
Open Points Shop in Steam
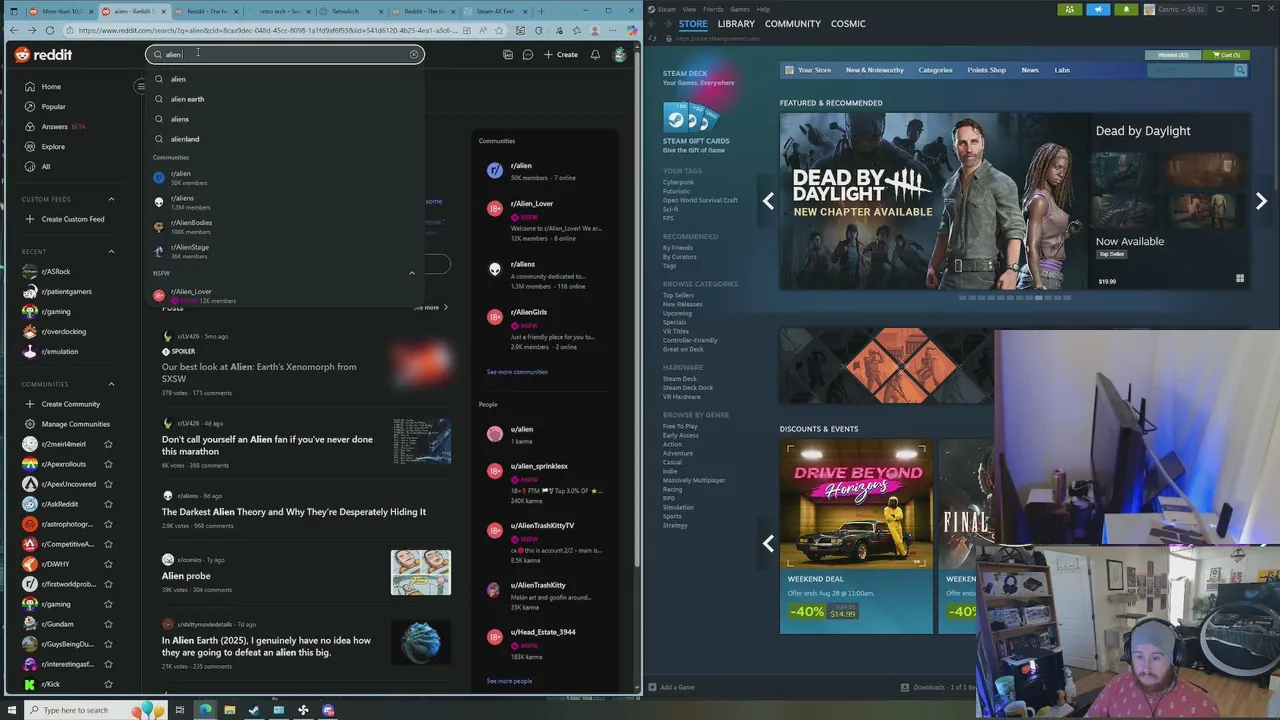pyautogui.click(x=986, y=70)
